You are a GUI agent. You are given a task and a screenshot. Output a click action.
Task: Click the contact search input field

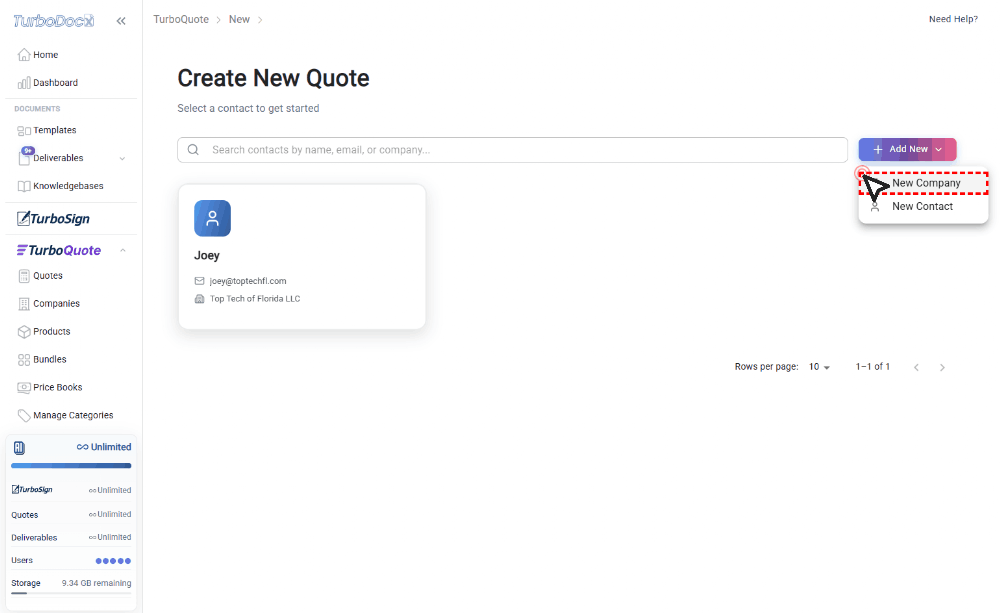pos(512,150)
